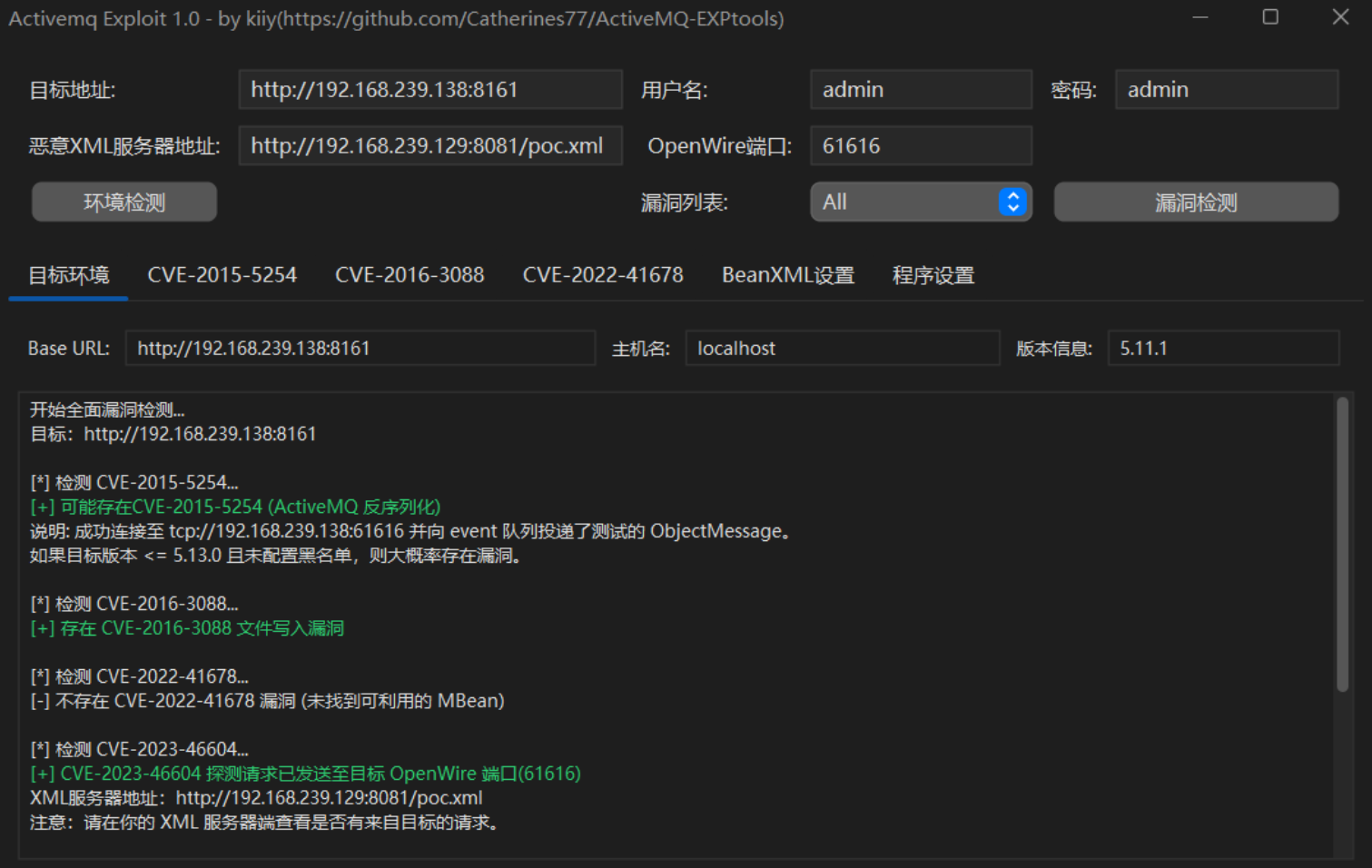
Task: Click the 恶意XML服务器地址: label
Action: click(x=124, y=146)
